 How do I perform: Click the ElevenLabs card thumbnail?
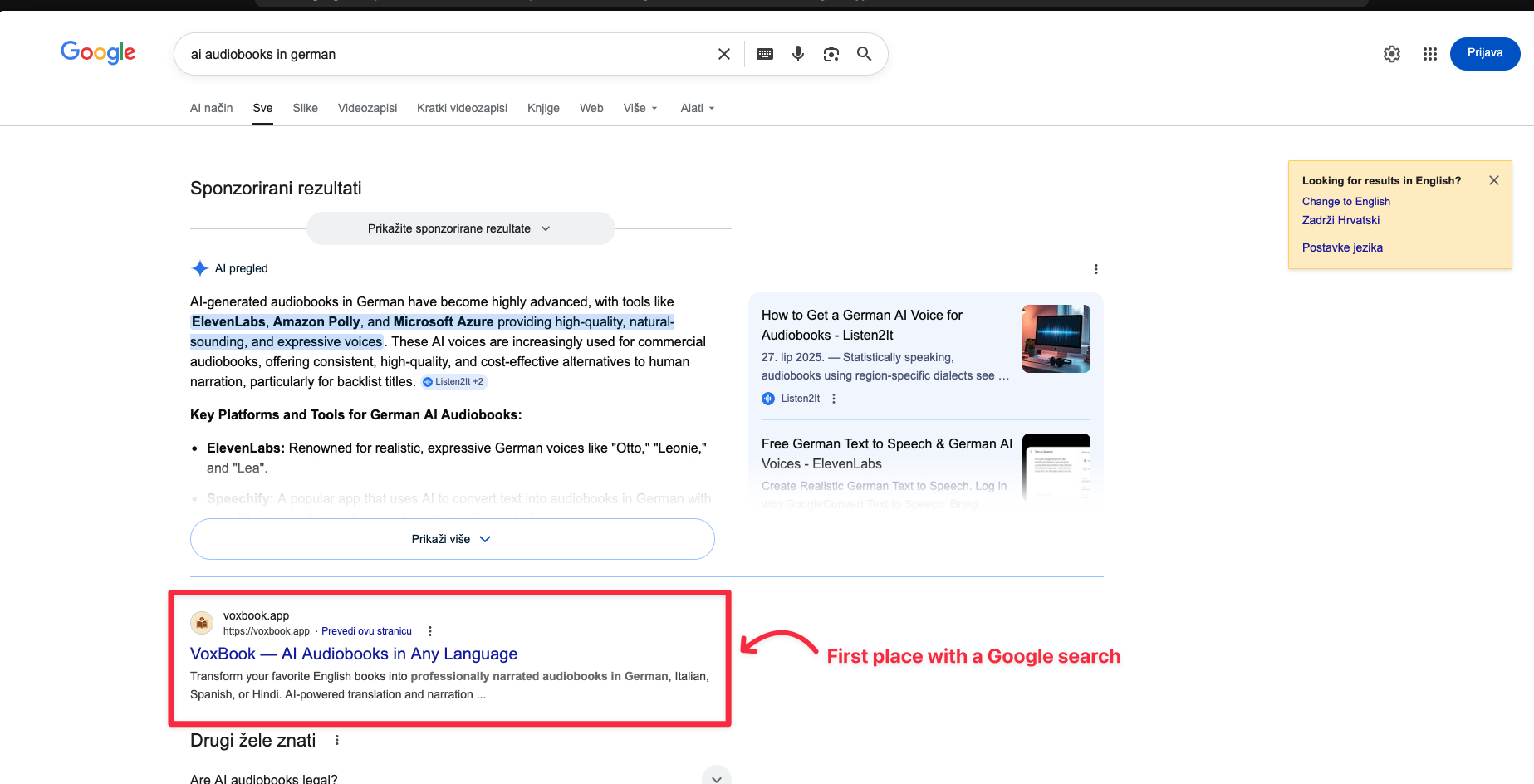coord(1056,467)
